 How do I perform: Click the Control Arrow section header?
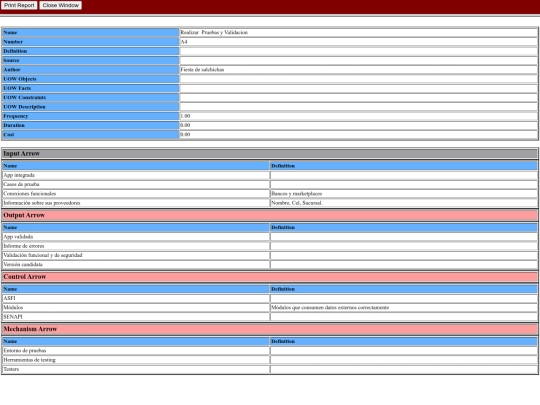270,277
